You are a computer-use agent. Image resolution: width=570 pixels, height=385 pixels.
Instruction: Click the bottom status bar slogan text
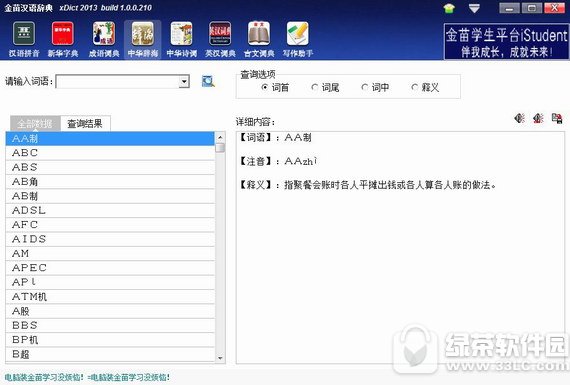click(x=87, y=377)
